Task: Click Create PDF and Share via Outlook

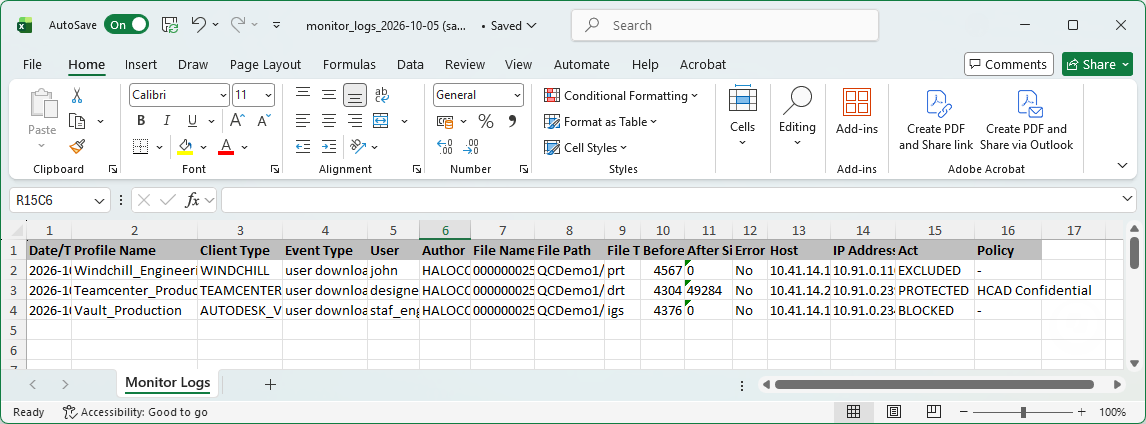Action: pyautogui.click(x=1026, y=120)
